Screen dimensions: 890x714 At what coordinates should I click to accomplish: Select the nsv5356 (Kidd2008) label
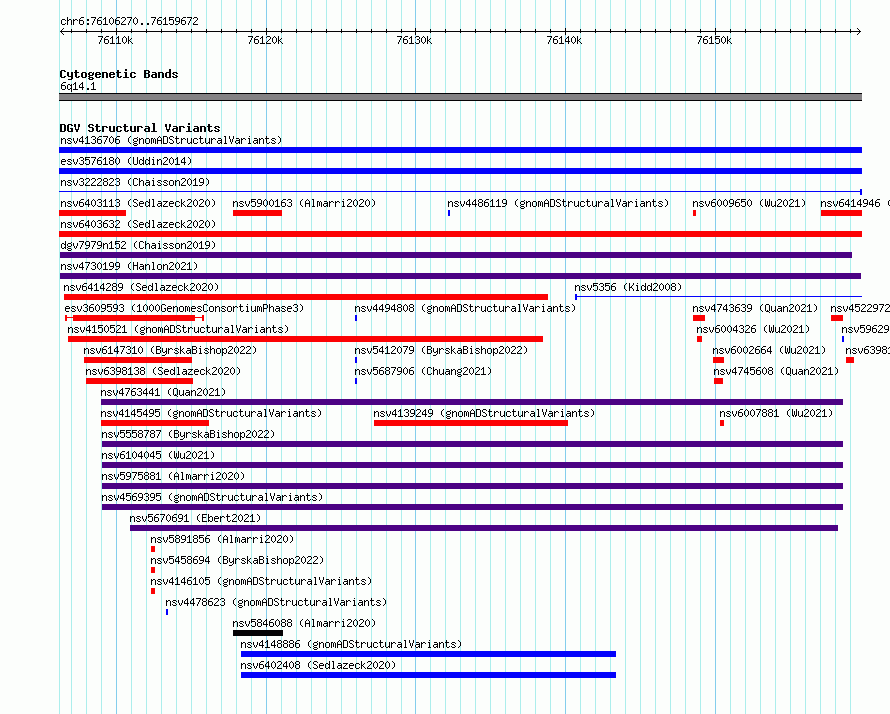coord(628,287)
